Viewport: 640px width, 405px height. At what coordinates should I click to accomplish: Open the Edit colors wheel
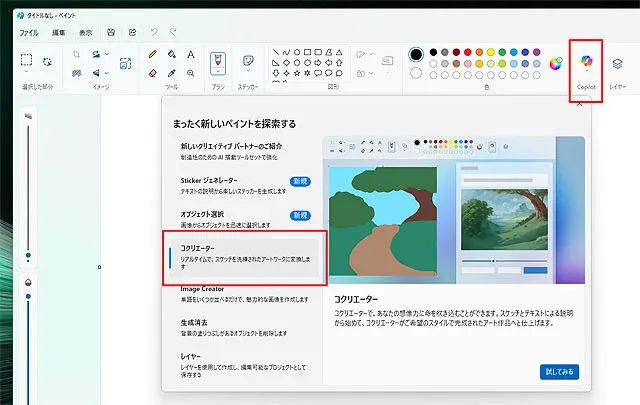tap(557, 63)
